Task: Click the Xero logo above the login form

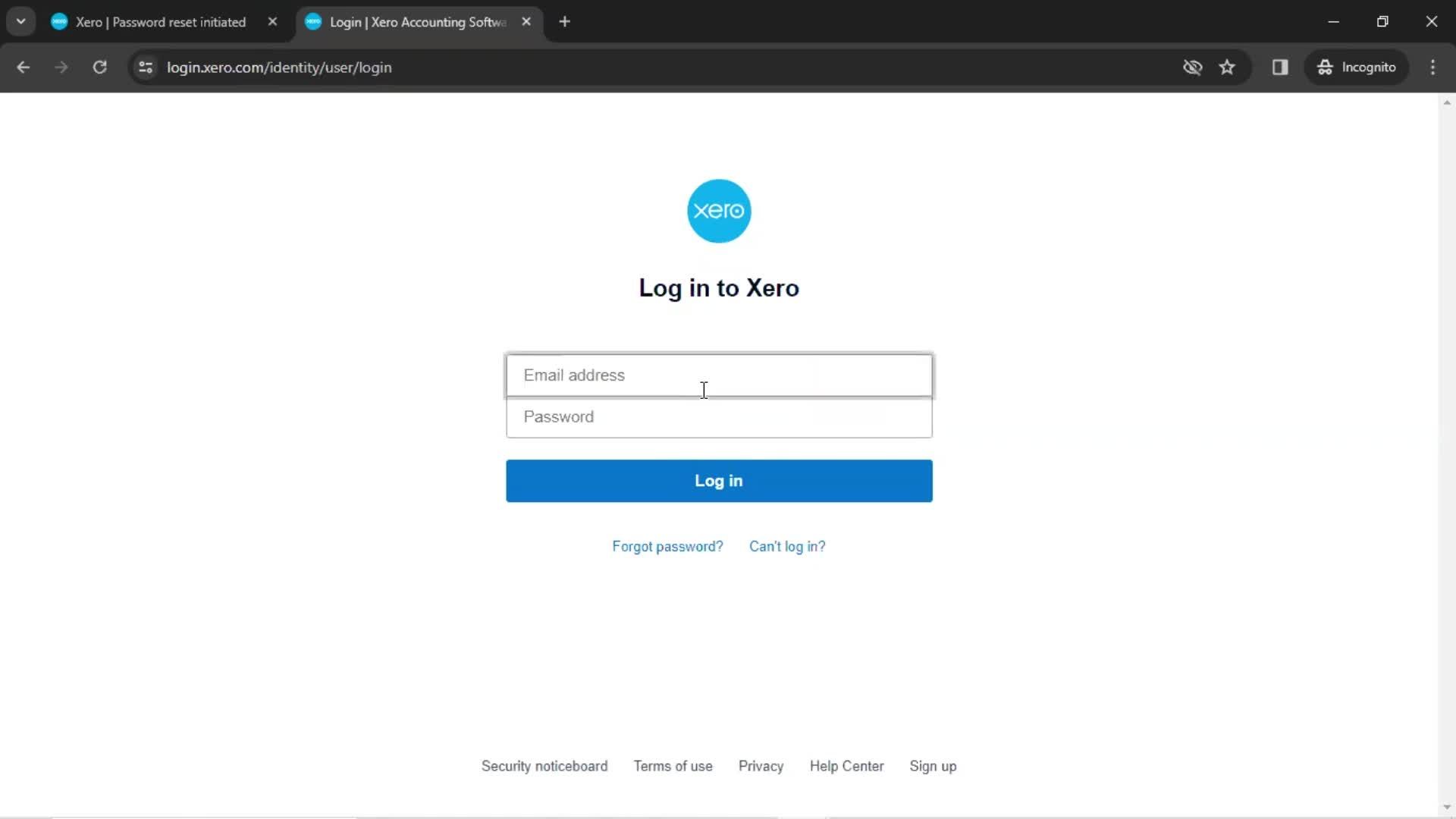Action: [x=719, y=211]
